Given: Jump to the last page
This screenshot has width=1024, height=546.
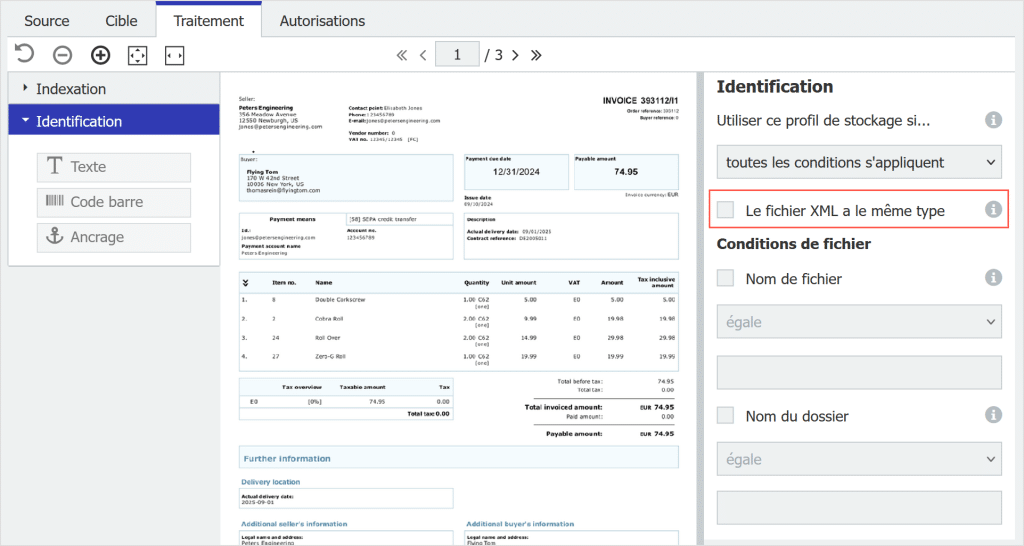Looking at the screenshot, I should tap(536, 55).
